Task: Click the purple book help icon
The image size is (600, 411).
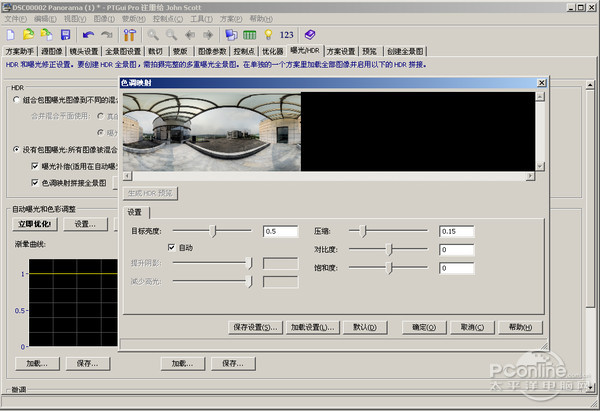Action: (x=310, y=34)
